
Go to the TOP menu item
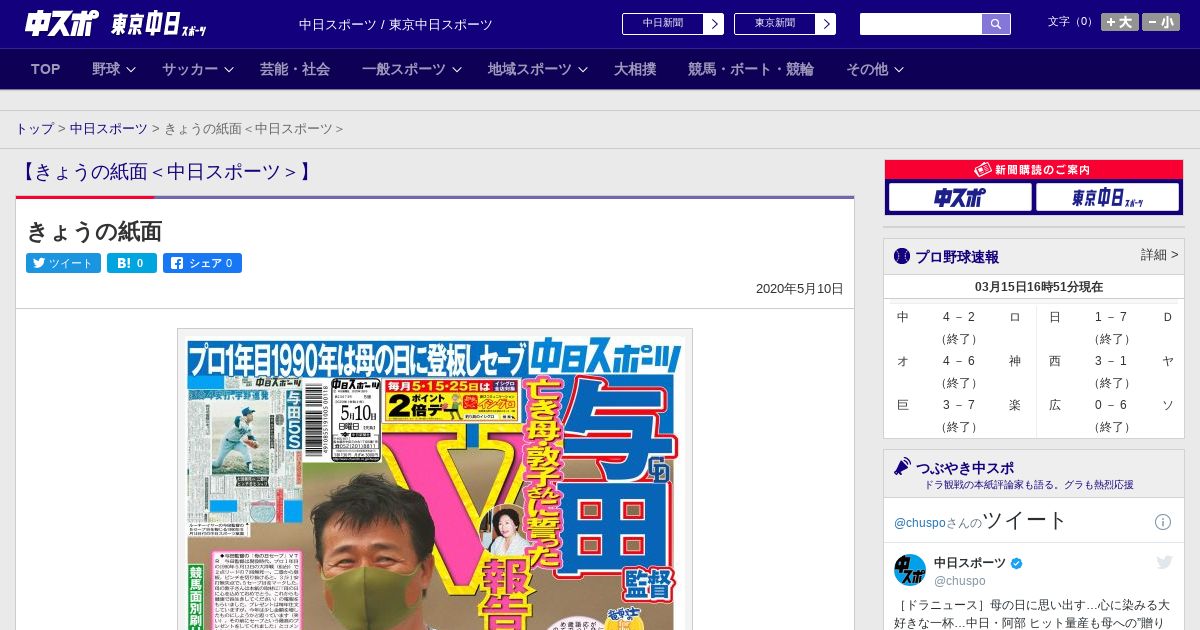[x=46, y=69]
